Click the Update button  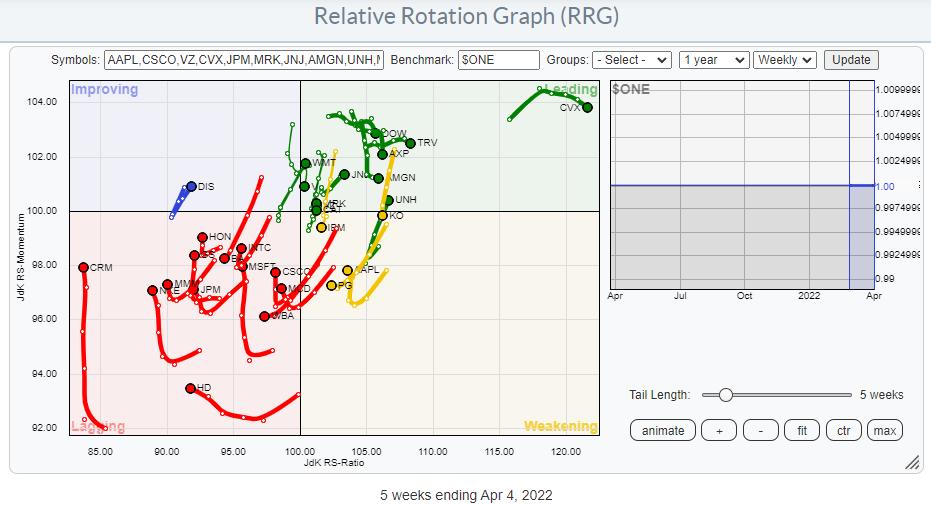coord(851,60)
